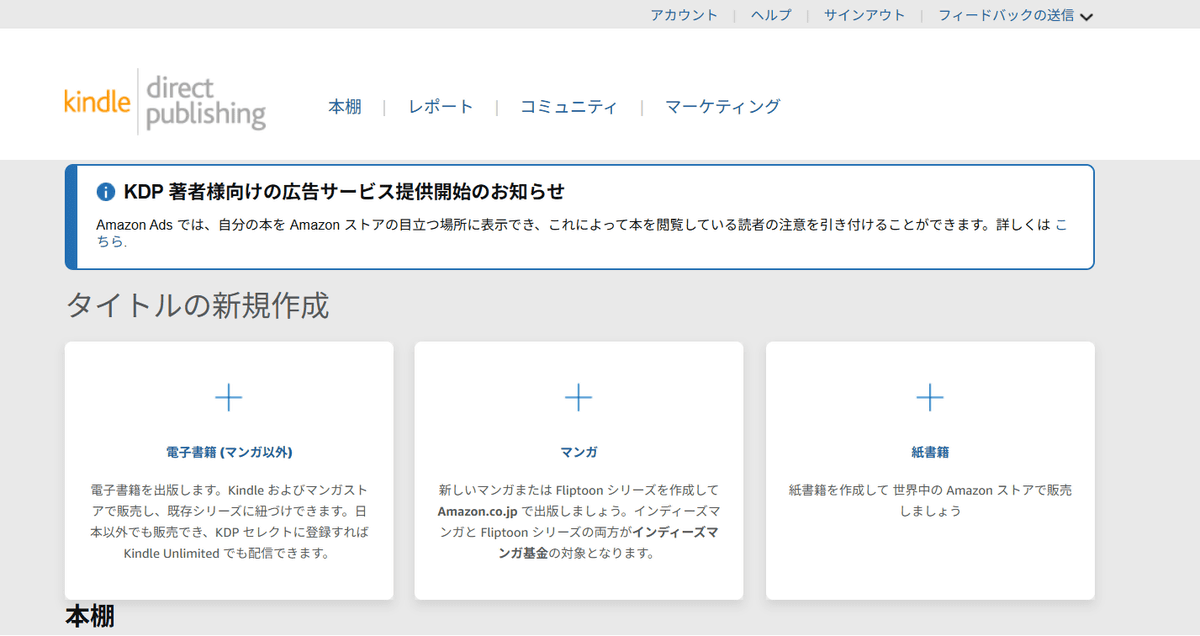
Task: Click the plus icon above 電子書籍 (マンガ以外)
Action: 229,398
